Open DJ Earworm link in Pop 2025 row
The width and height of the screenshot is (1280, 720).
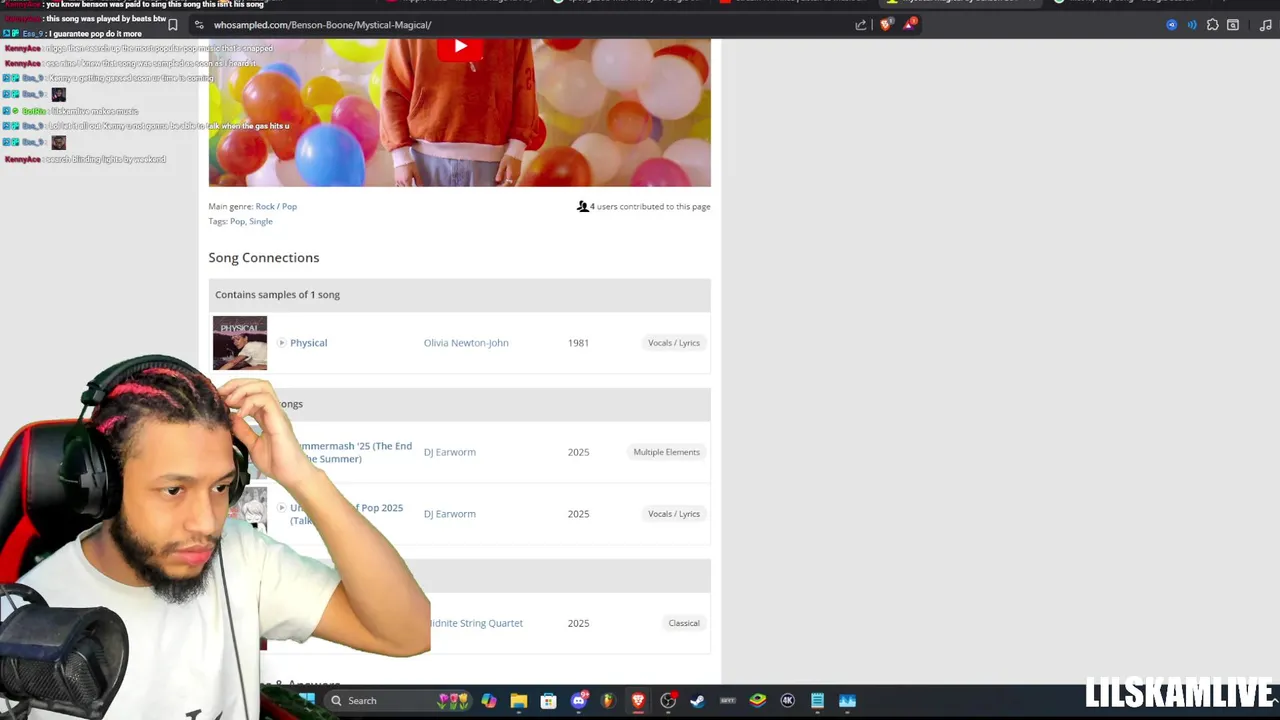pyautogui.click(x=449, y=514)
